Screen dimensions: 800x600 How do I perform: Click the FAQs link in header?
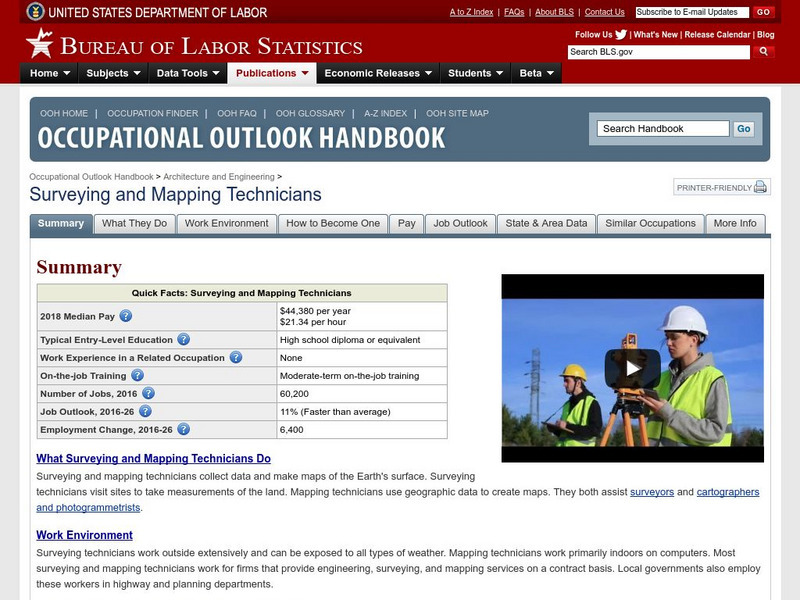(x=514, y=12)
